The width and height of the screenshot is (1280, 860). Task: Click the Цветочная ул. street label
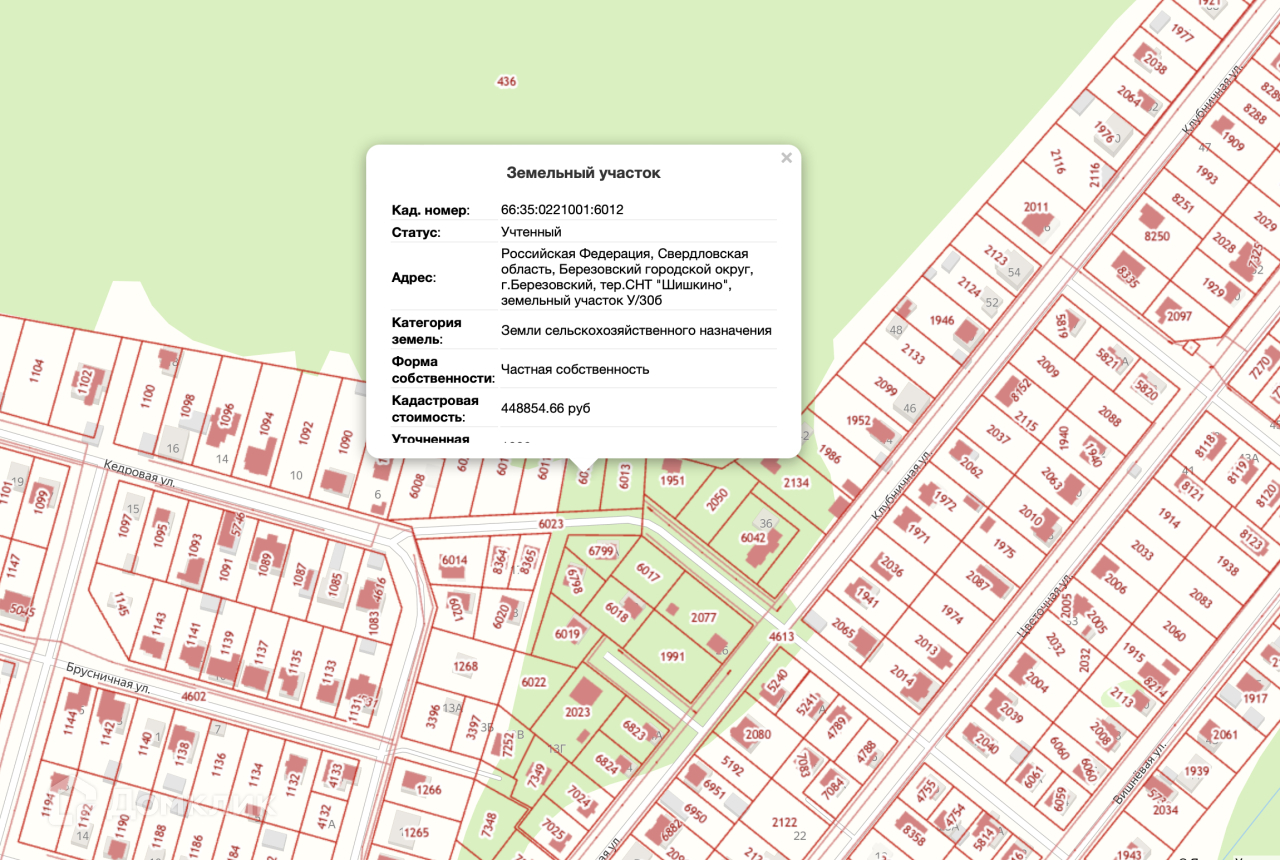tap(1045, 604)
